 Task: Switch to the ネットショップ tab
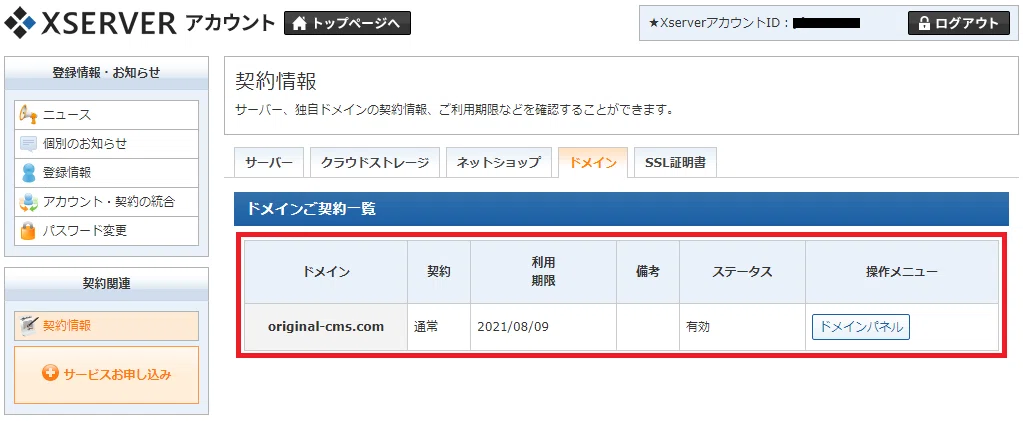pos(498,163)
